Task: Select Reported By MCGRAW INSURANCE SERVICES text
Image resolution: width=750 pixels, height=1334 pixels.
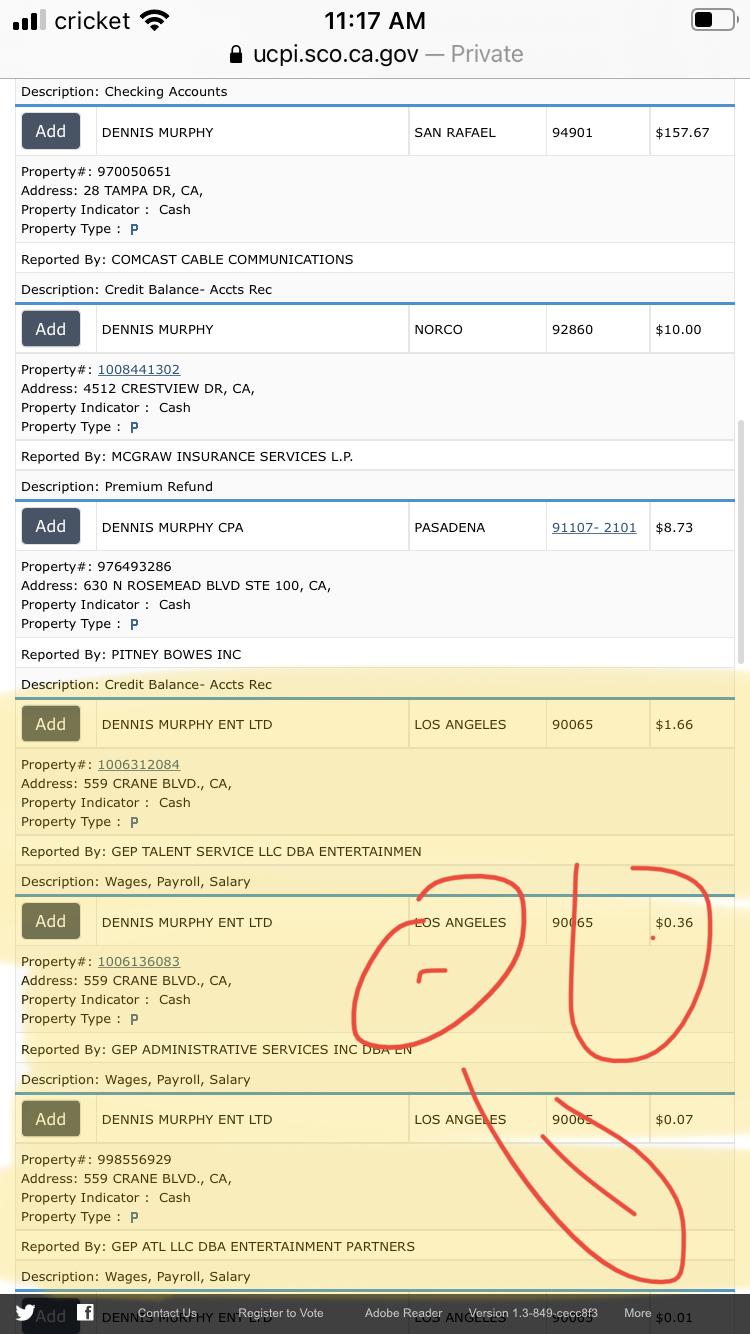Action: 187,456
